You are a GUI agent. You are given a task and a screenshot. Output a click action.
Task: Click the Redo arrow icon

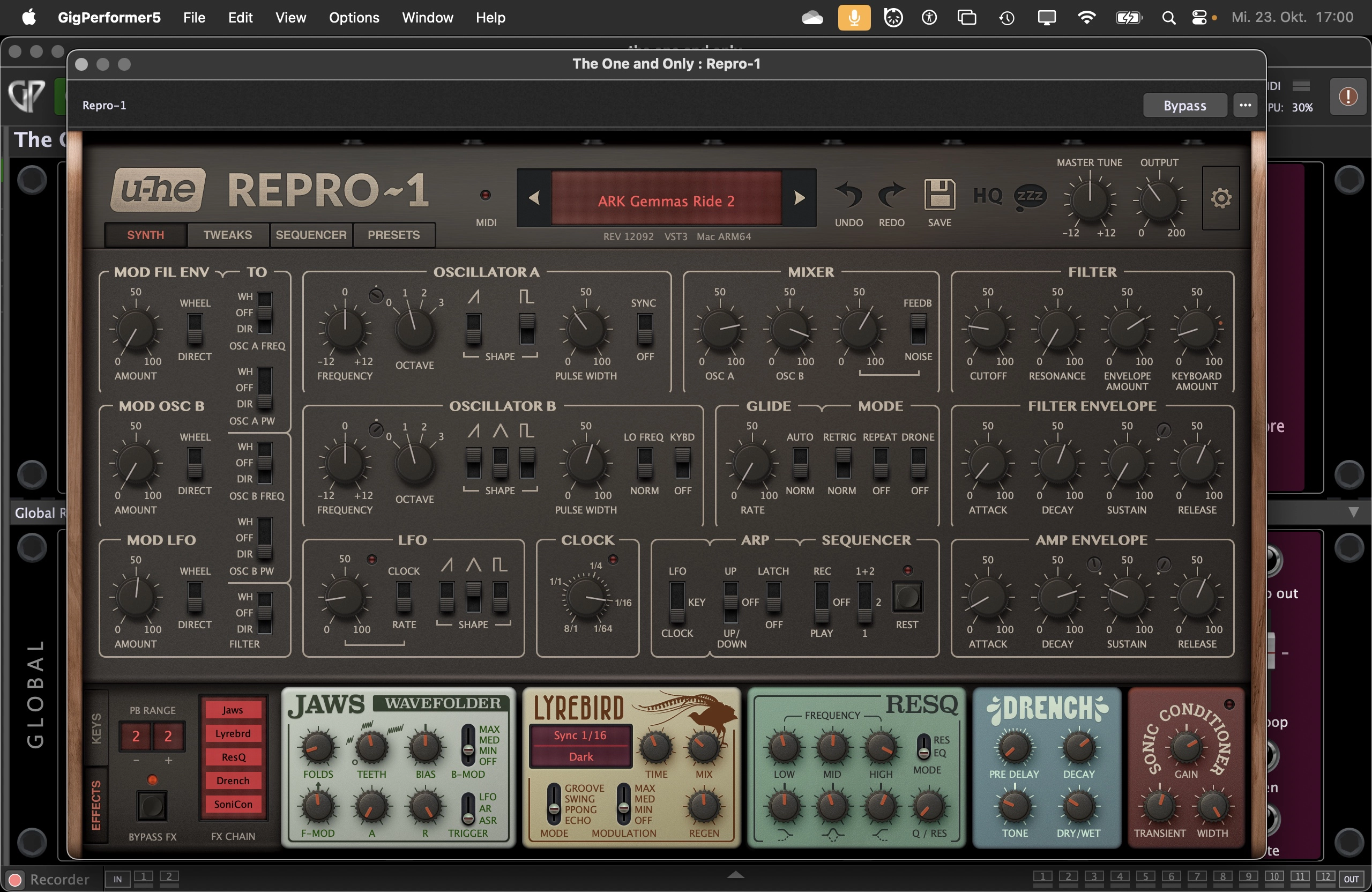point(891,195)
